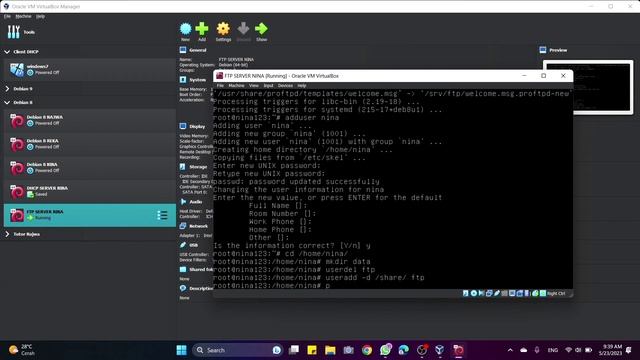Open Google Chrome from the taskbar
The width and height of the screenshot is (640, 360).
pyautogui.click(x=367, y=350)
